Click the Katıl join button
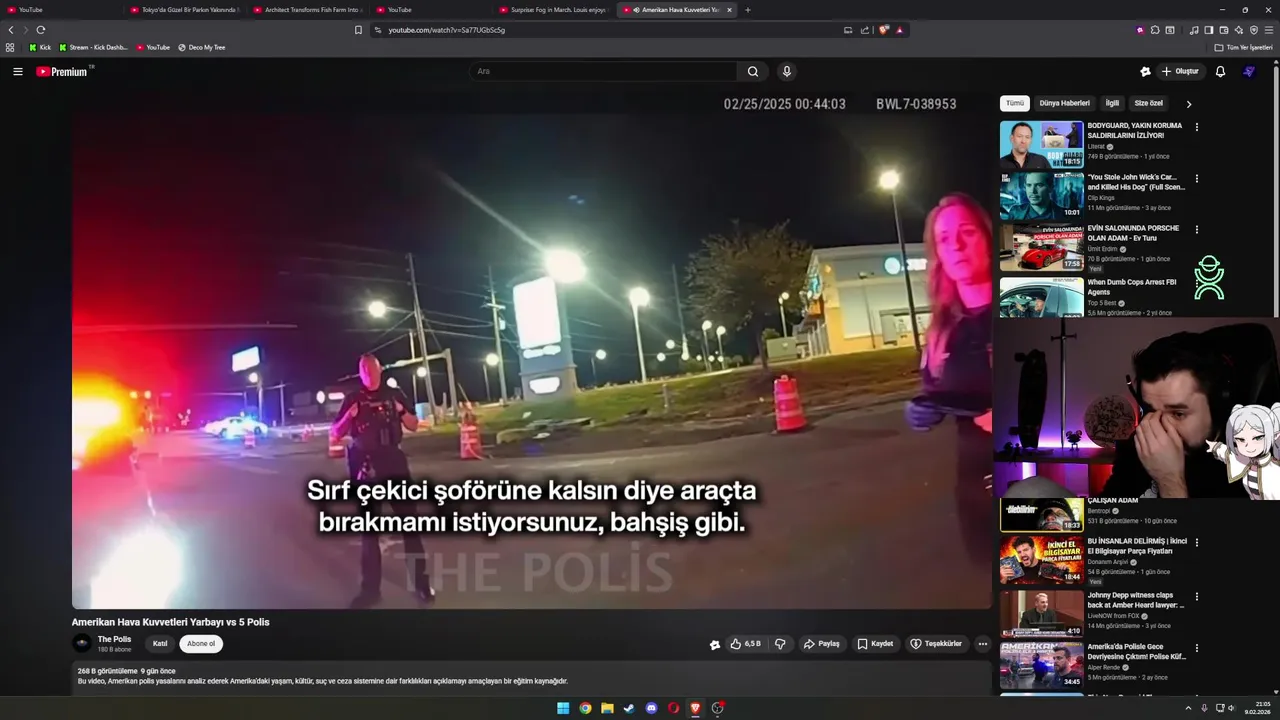This screenshot has height=720, width=1280. (x=160, y=644)
